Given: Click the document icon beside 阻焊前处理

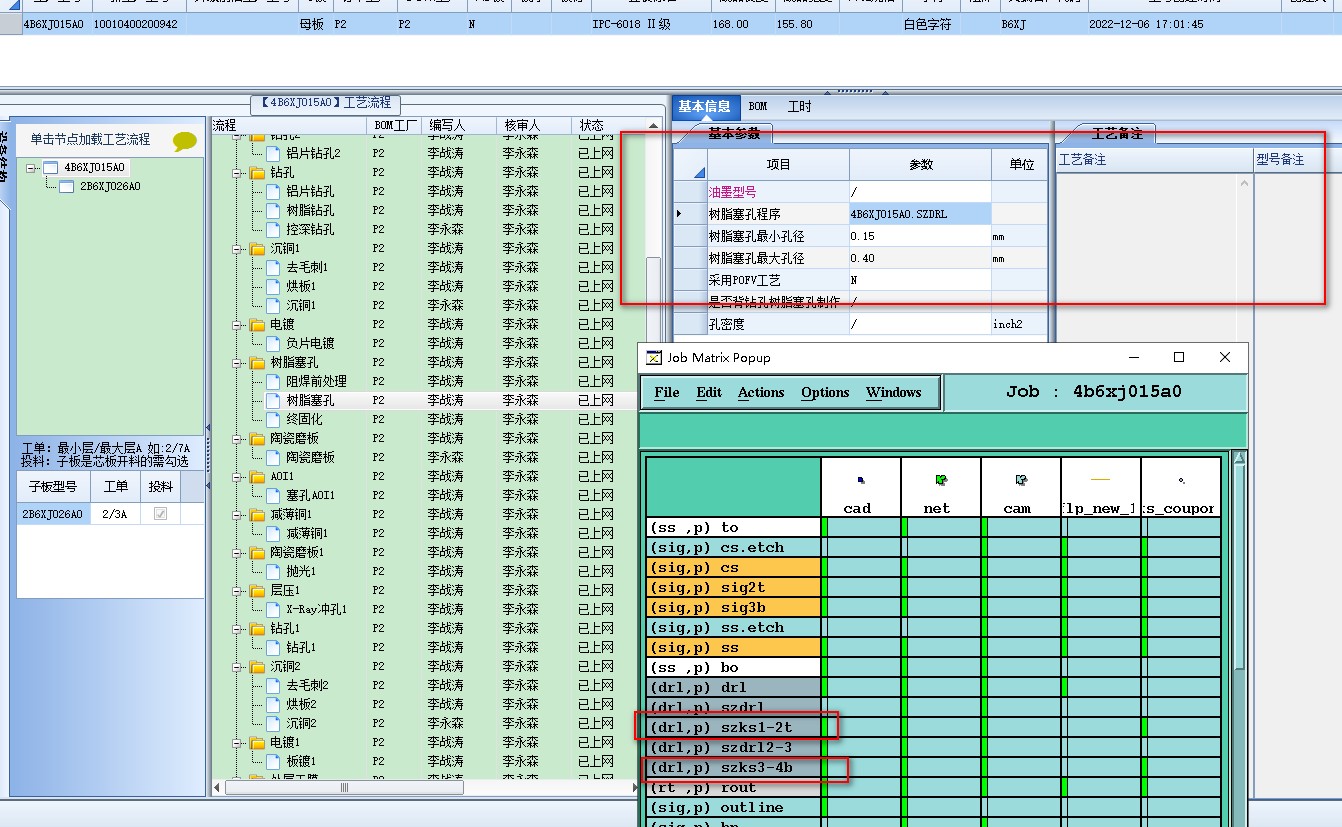Looking at the screenshot, I should (273, 382).
